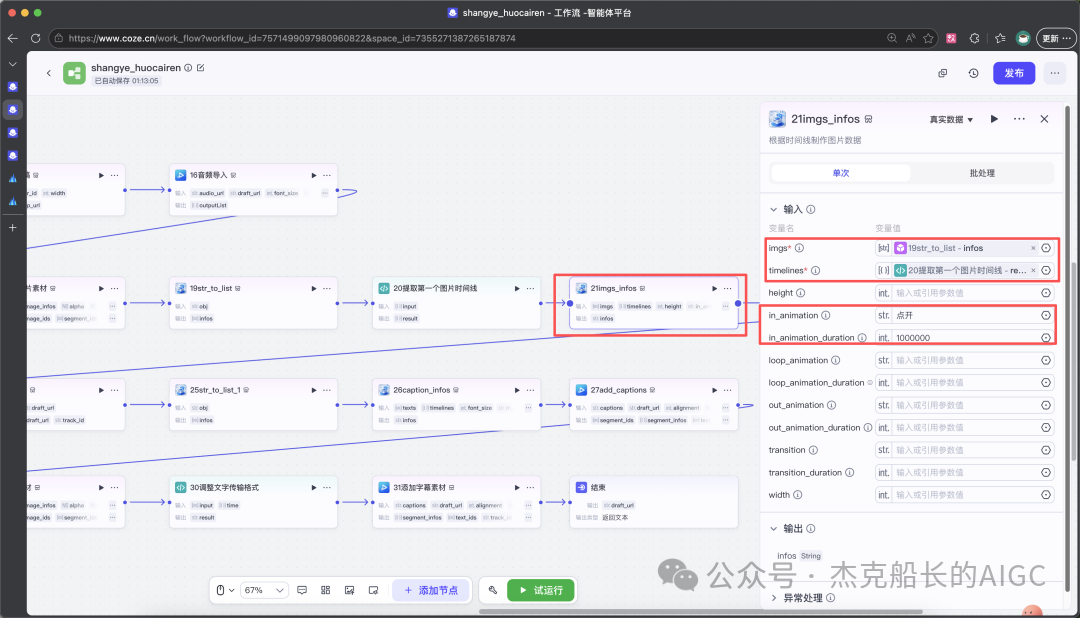Click the height input field
1080x618 pixels.
click(964, 293)
